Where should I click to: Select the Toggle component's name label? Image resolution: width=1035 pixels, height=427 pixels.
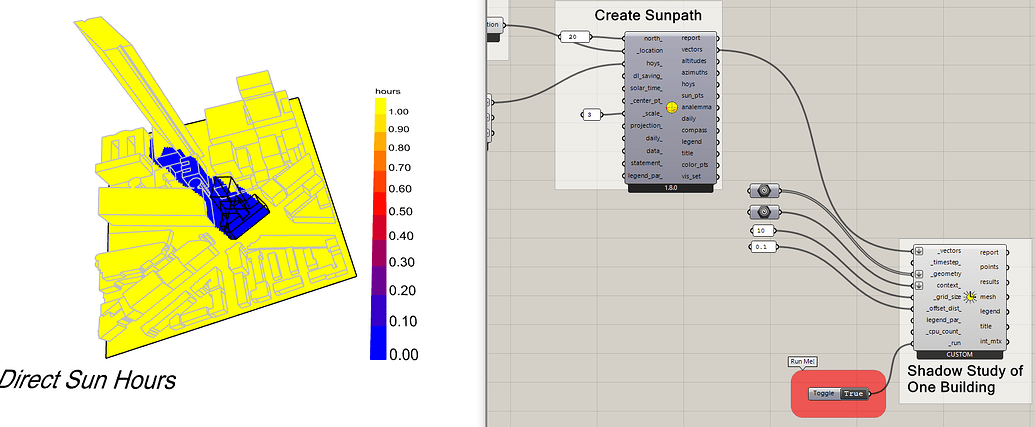(x=824, y=394)
